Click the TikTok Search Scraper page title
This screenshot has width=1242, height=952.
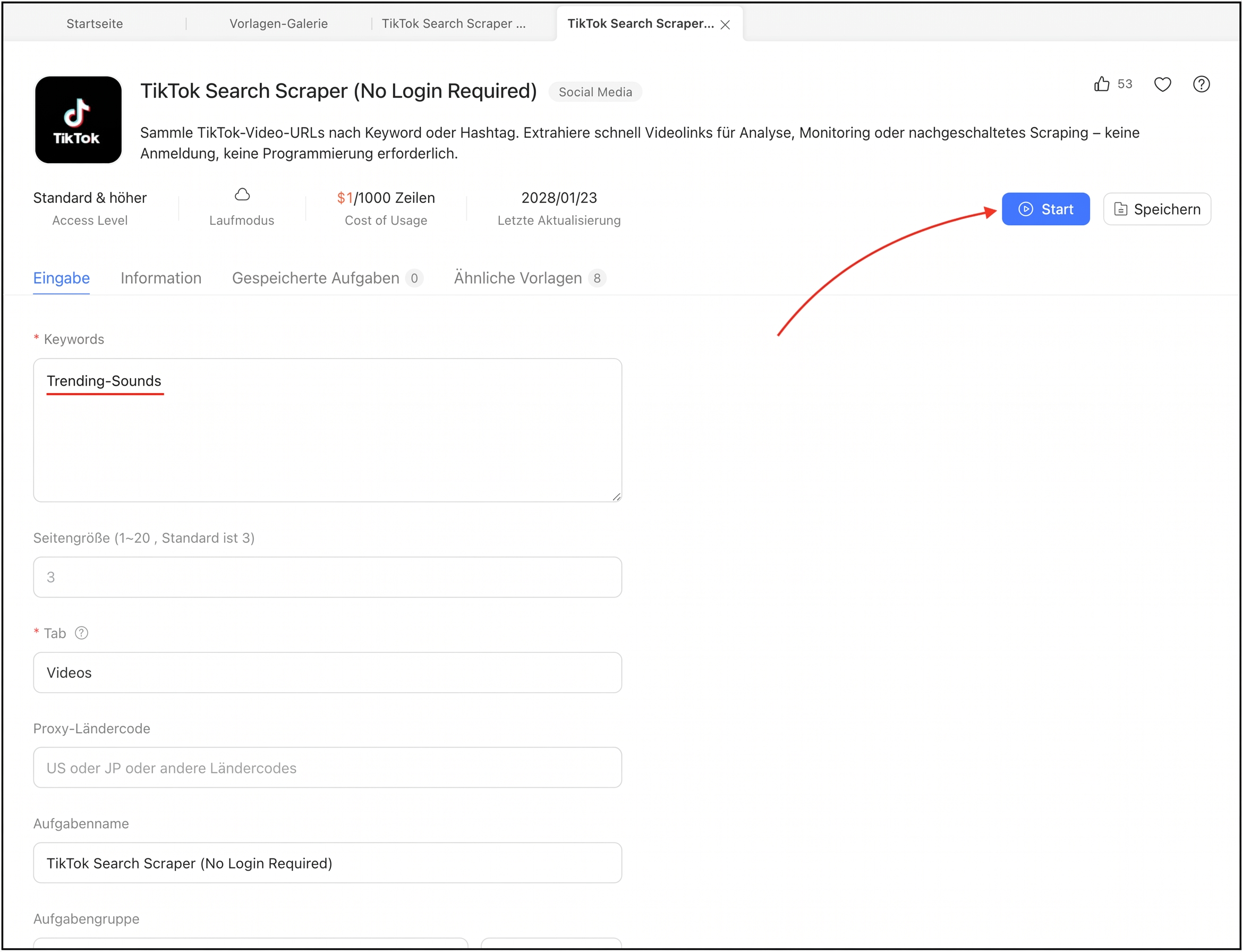338,91
